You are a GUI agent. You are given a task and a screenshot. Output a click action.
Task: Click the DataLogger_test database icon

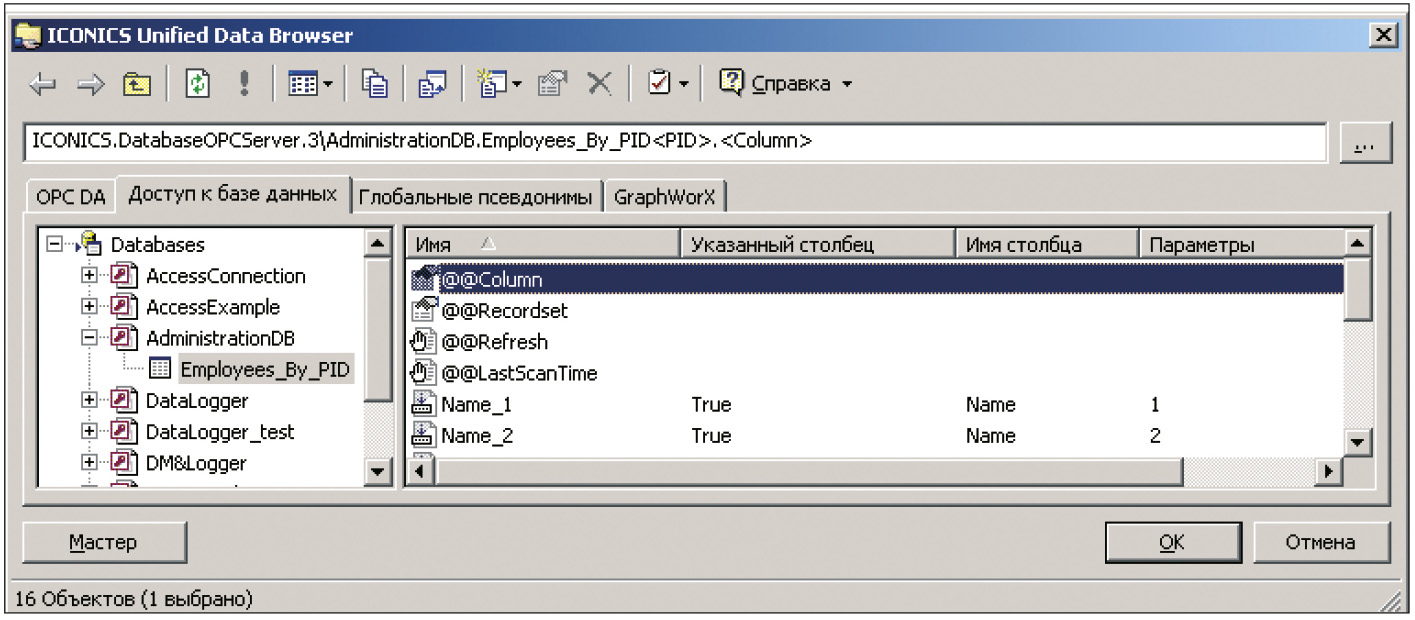125,432
